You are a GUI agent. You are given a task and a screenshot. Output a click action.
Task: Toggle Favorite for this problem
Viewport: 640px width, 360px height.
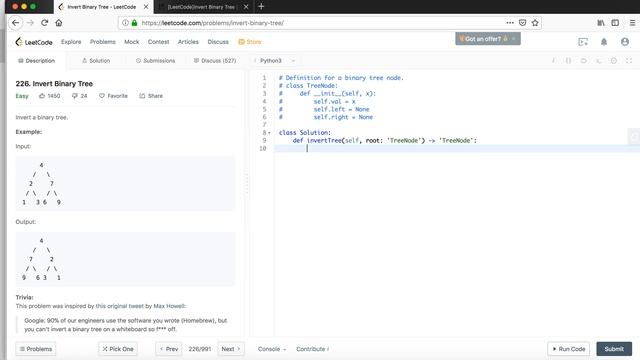pos(113,96)
